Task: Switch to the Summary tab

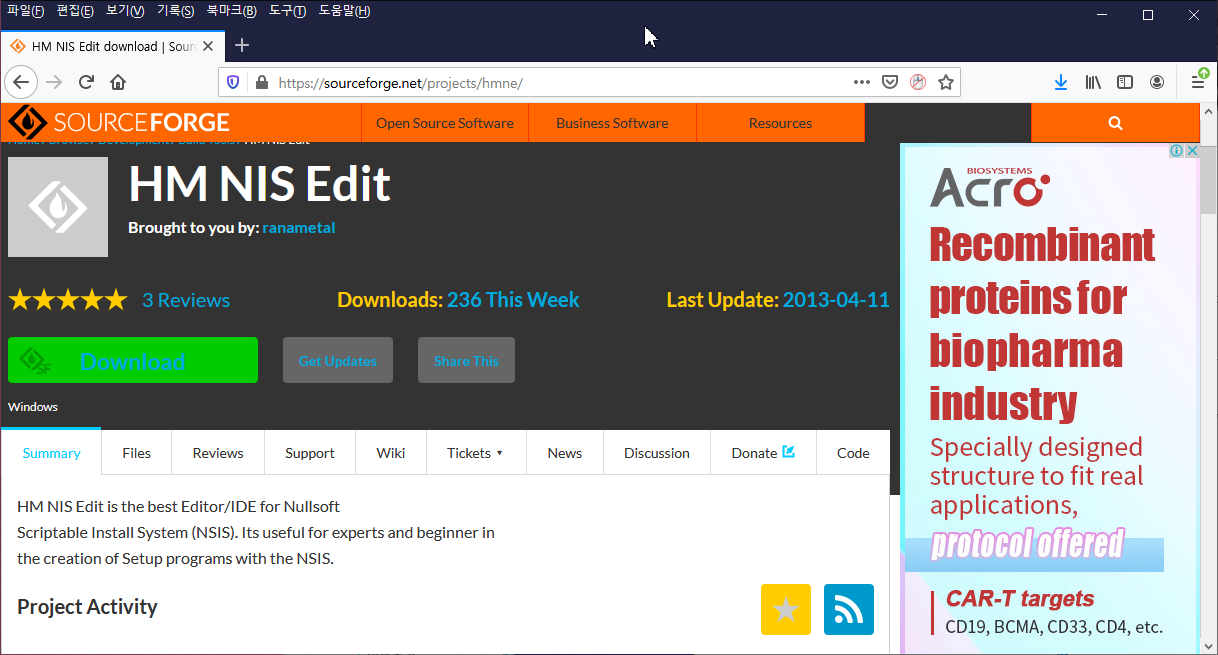Action: (x=51, y=453)
